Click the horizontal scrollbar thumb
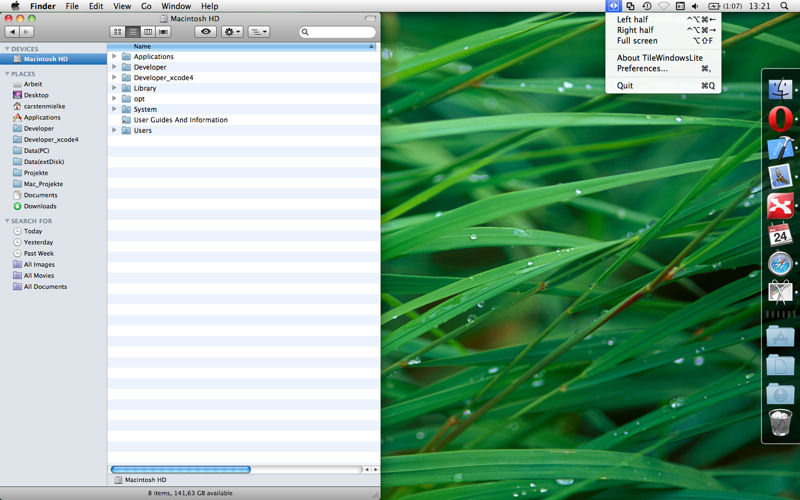Screen dimensions: 800x500 (x=181, y=469)
